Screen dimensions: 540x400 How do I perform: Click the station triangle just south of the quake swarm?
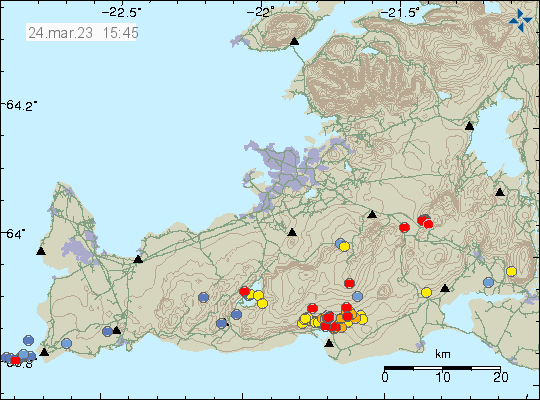point(329,343)
